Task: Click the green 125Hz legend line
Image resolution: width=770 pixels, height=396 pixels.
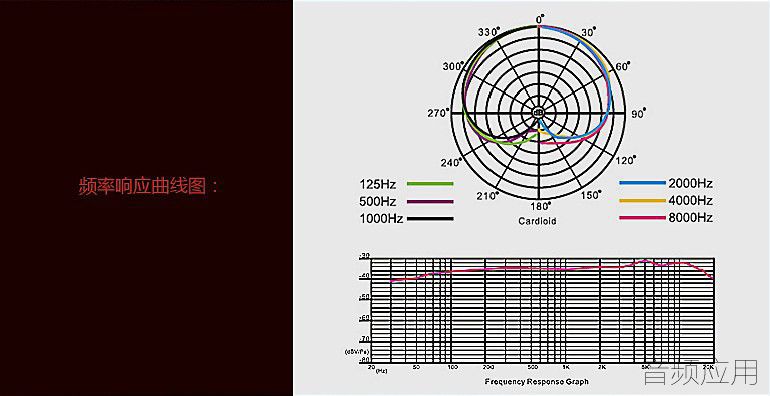Action: coord(430,184)
